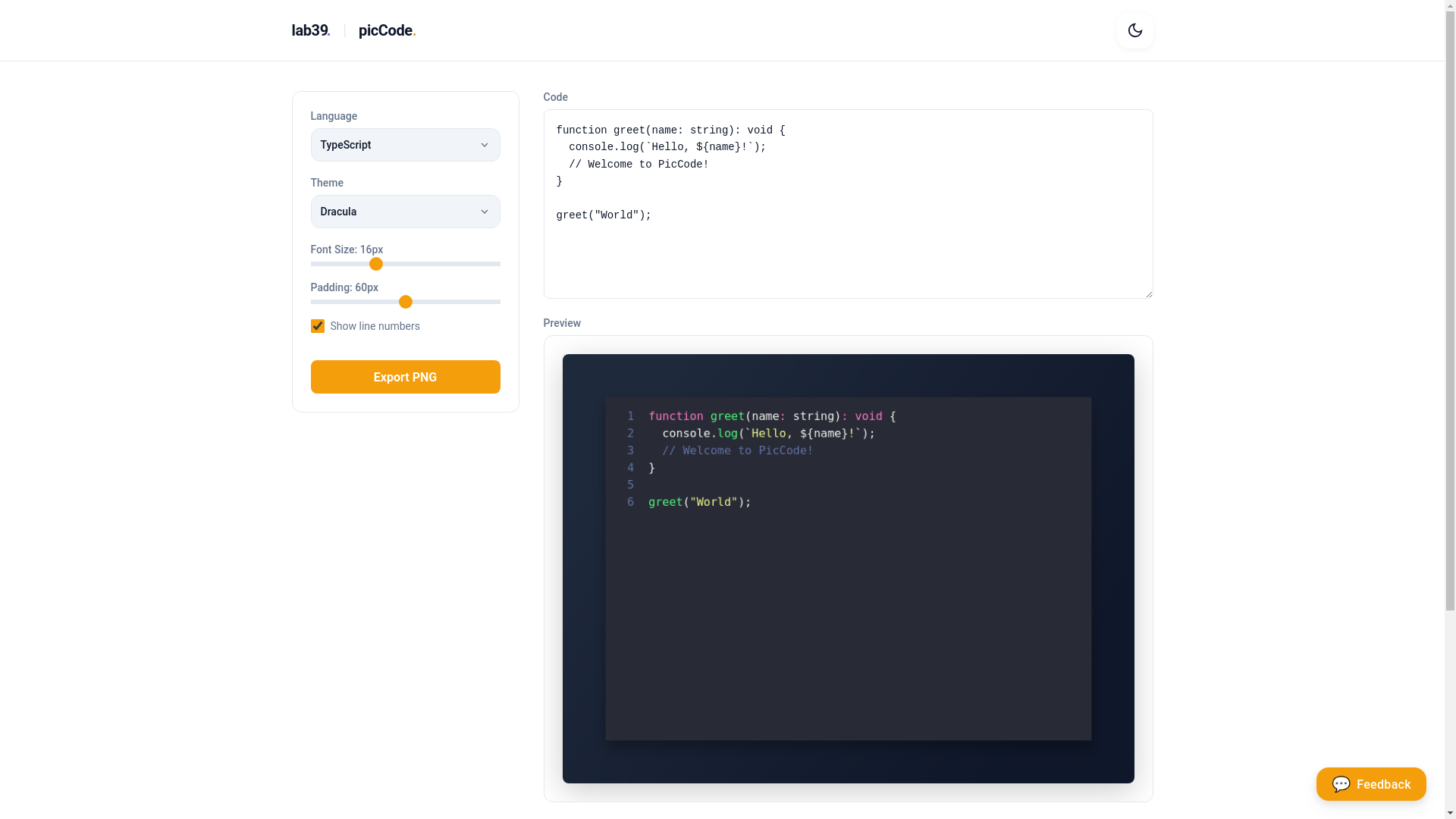Image resolution: width=1456 pixels, height=819 pixels.
Task: Toggle dark mode with the moon icon
Action: (1134, 30)
